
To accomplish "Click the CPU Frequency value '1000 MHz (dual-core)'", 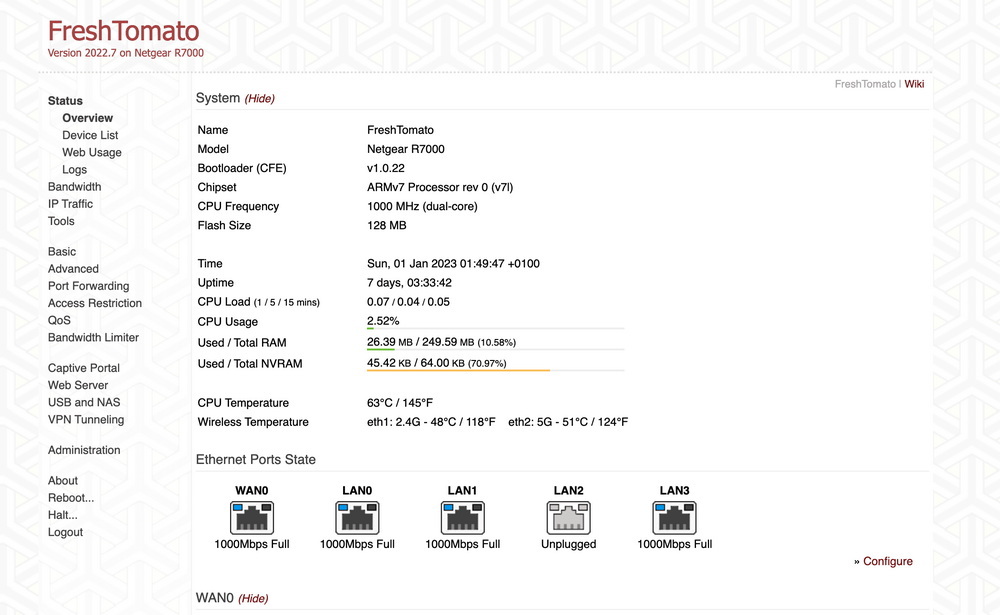I will [x=422, y=207].
